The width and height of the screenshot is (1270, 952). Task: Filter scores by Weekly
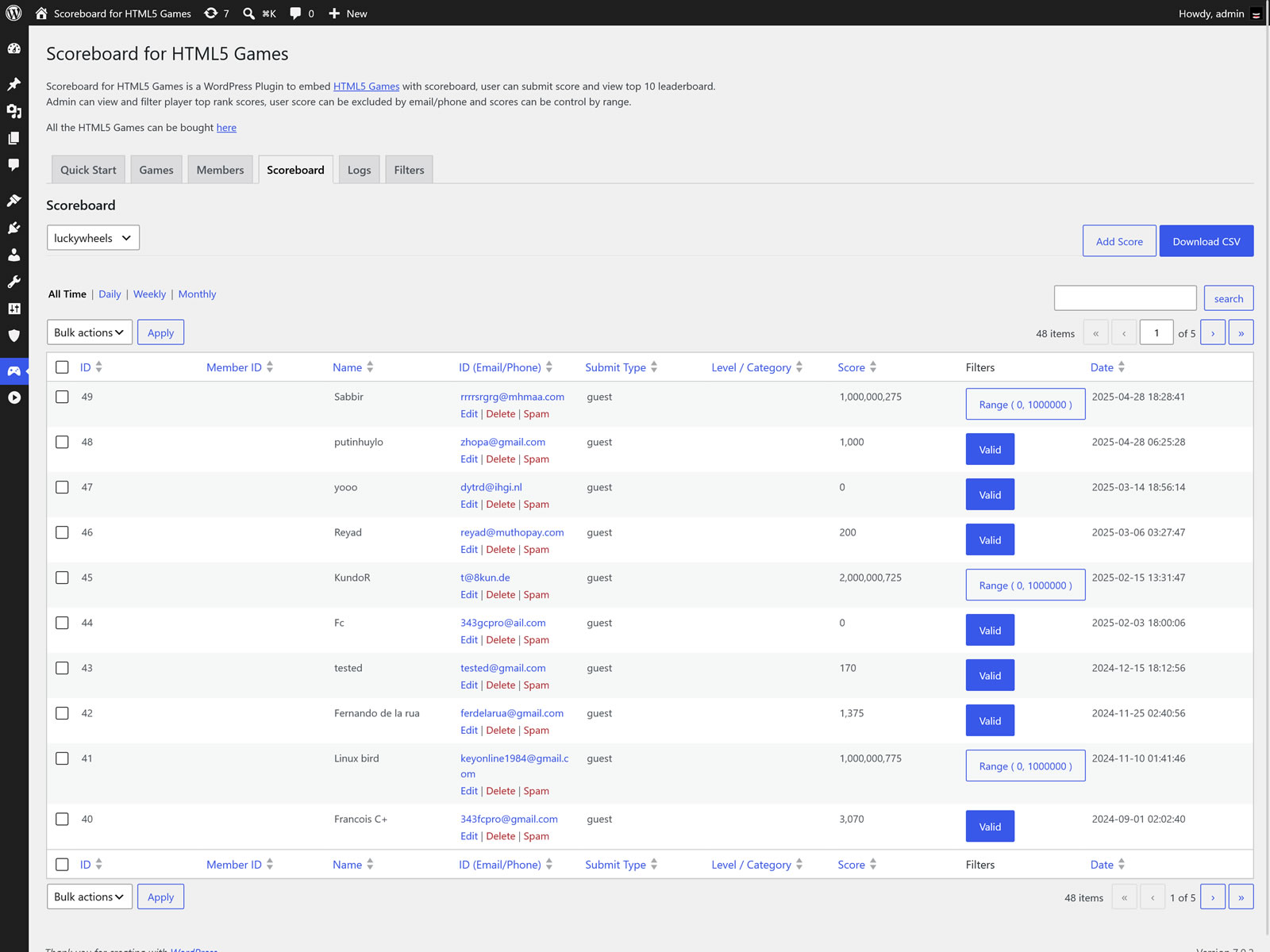click(x=149, y=294)
